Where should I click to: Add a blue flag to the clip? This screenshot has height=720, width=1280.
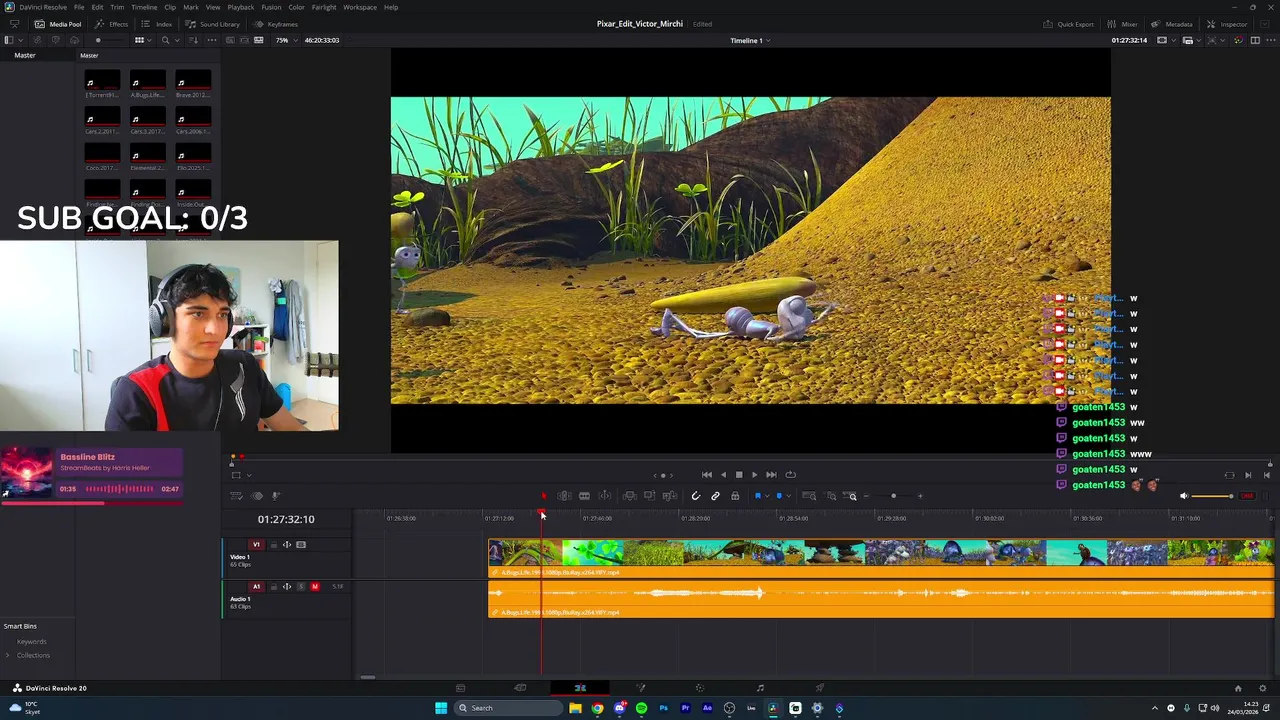coord(758,496)
